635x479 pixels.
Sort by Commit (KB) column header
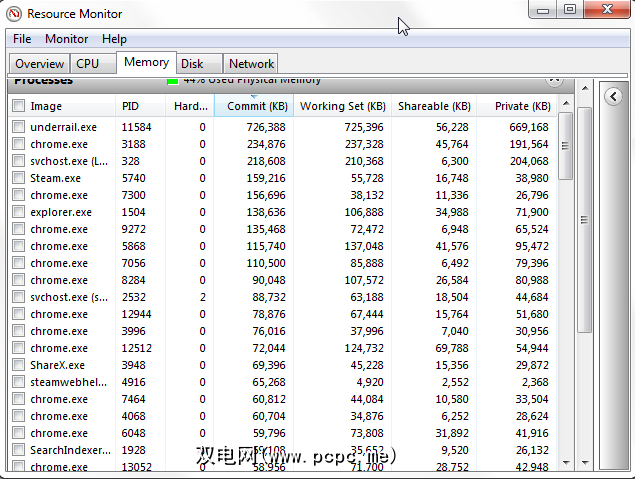[x=254, y=106]
